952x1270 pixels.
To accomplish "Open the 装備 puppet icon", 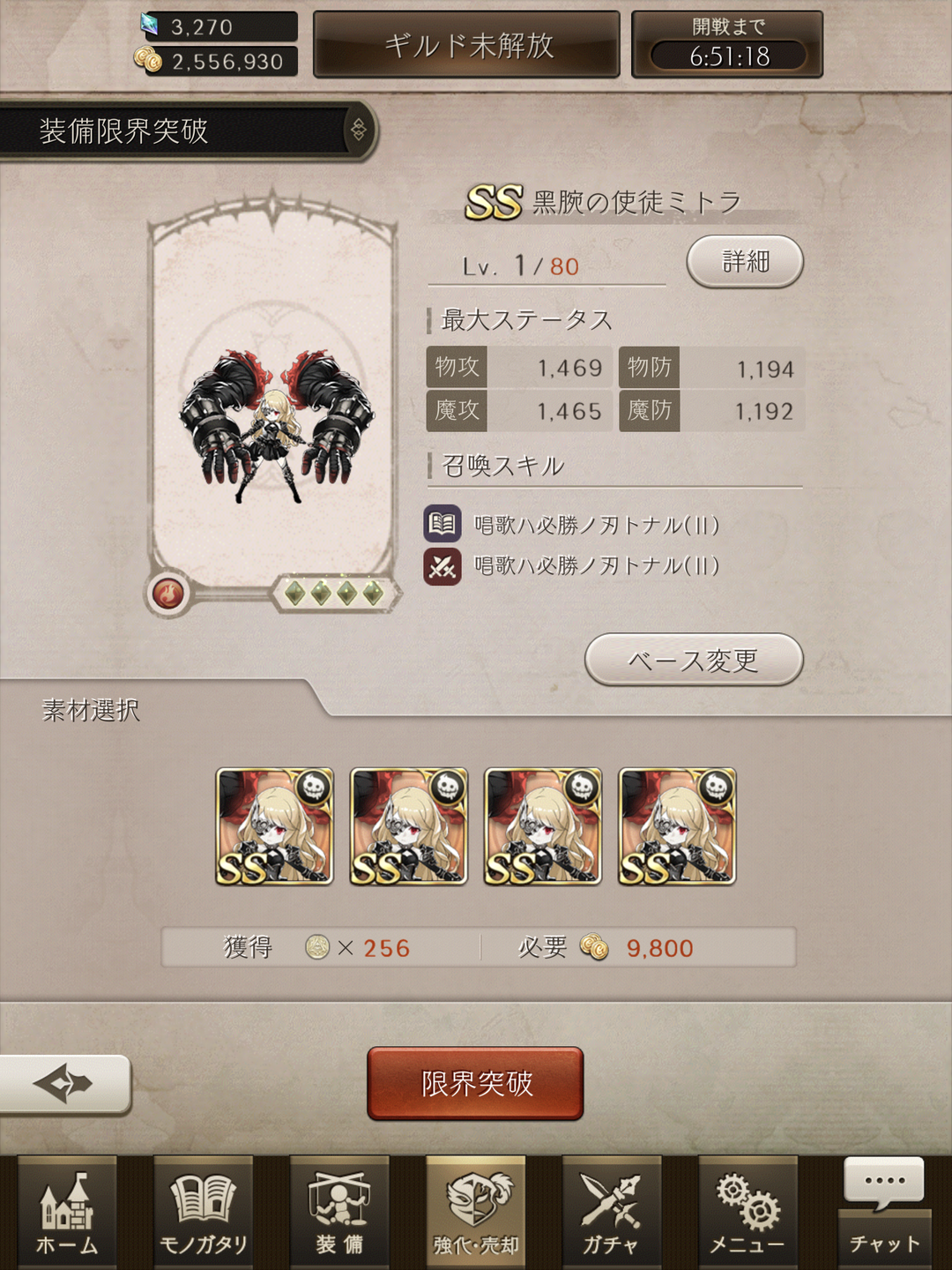I will [x=339, y=1212].
